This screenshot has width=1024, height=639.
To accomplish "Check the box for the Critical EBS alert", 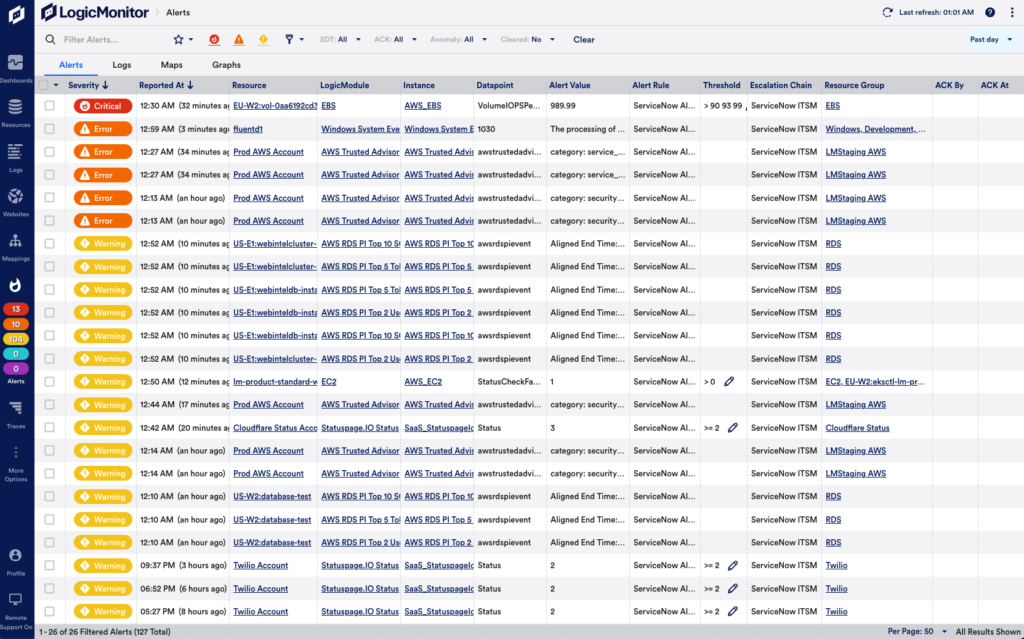I will (x=49, y=106).
